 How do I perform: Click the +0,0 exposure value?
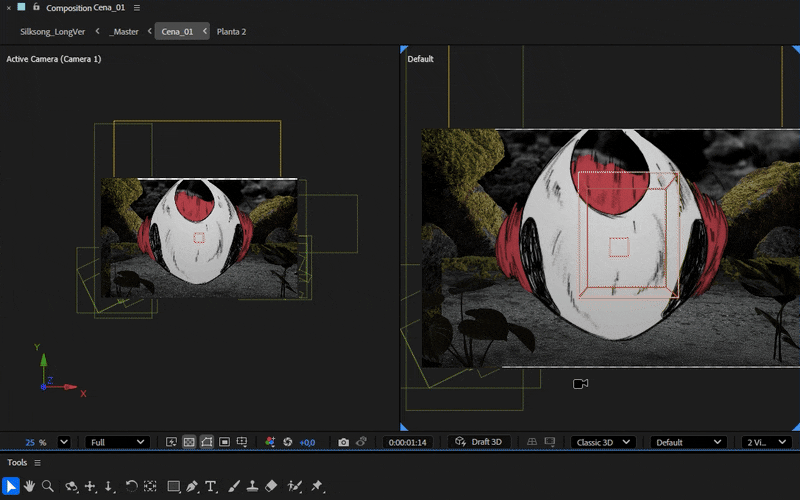tap(307, 442)
